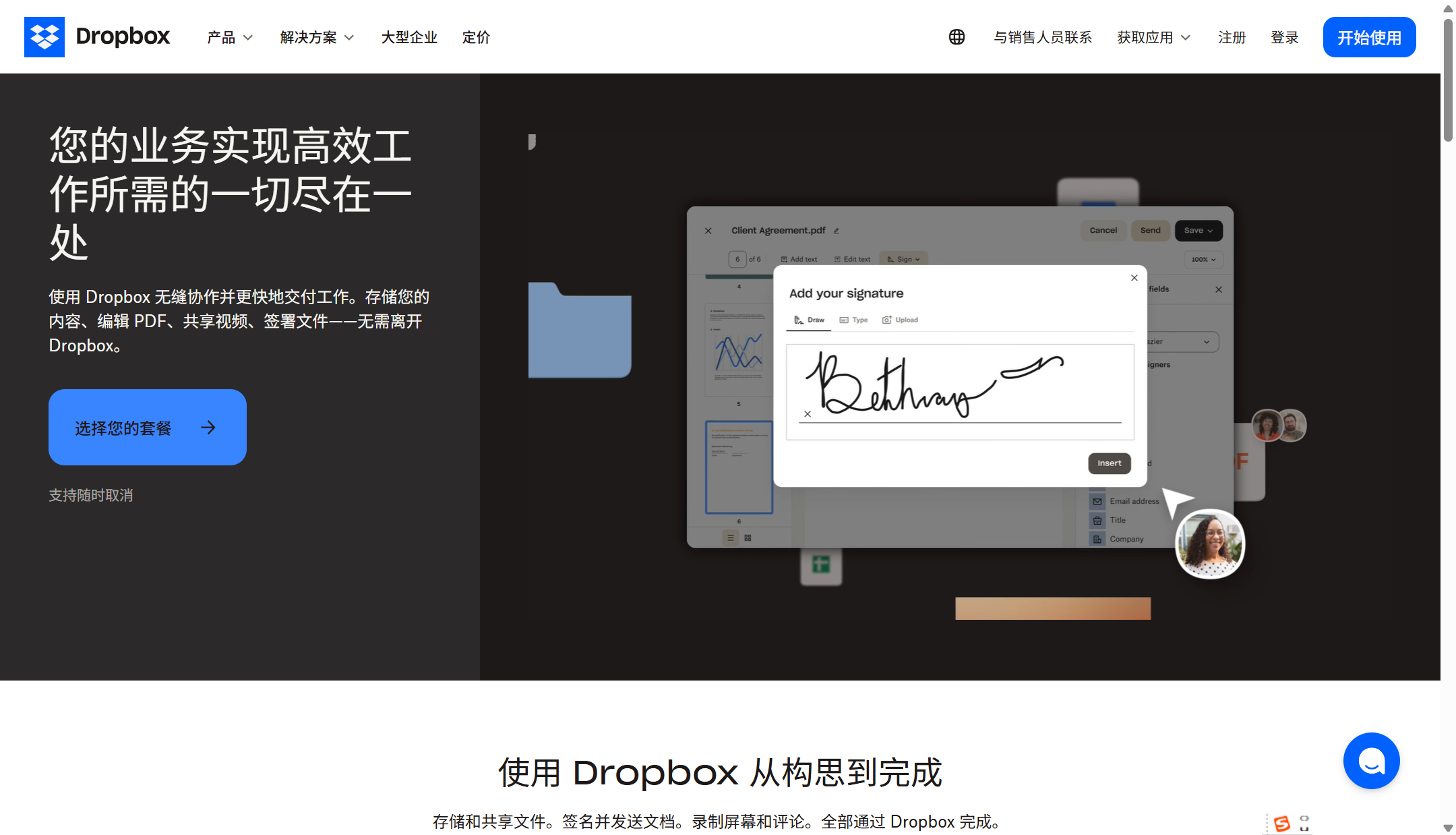Open the Save button dropdown arrow
The height and width of the screenshot is (835, 1456).
[1211, 231]
